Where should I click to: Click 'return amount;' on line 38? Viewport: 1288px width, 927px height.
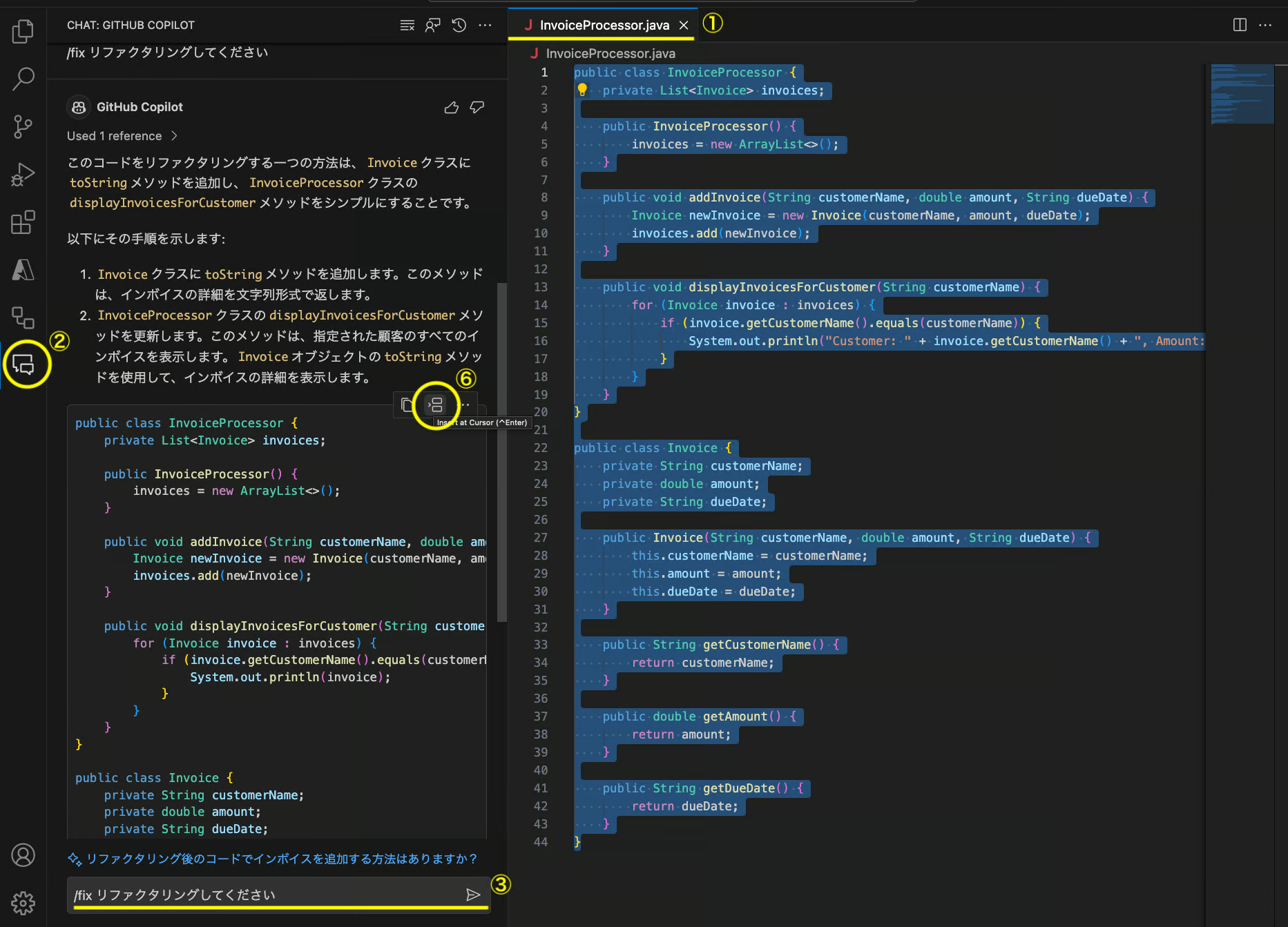click(681, 734)
